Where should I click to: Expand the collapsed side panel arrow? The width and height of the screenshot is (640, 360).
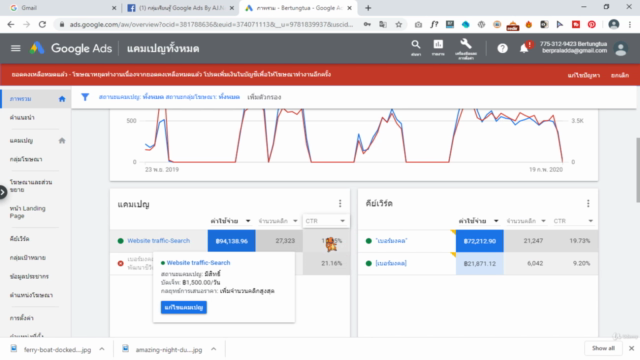(2, 192)
